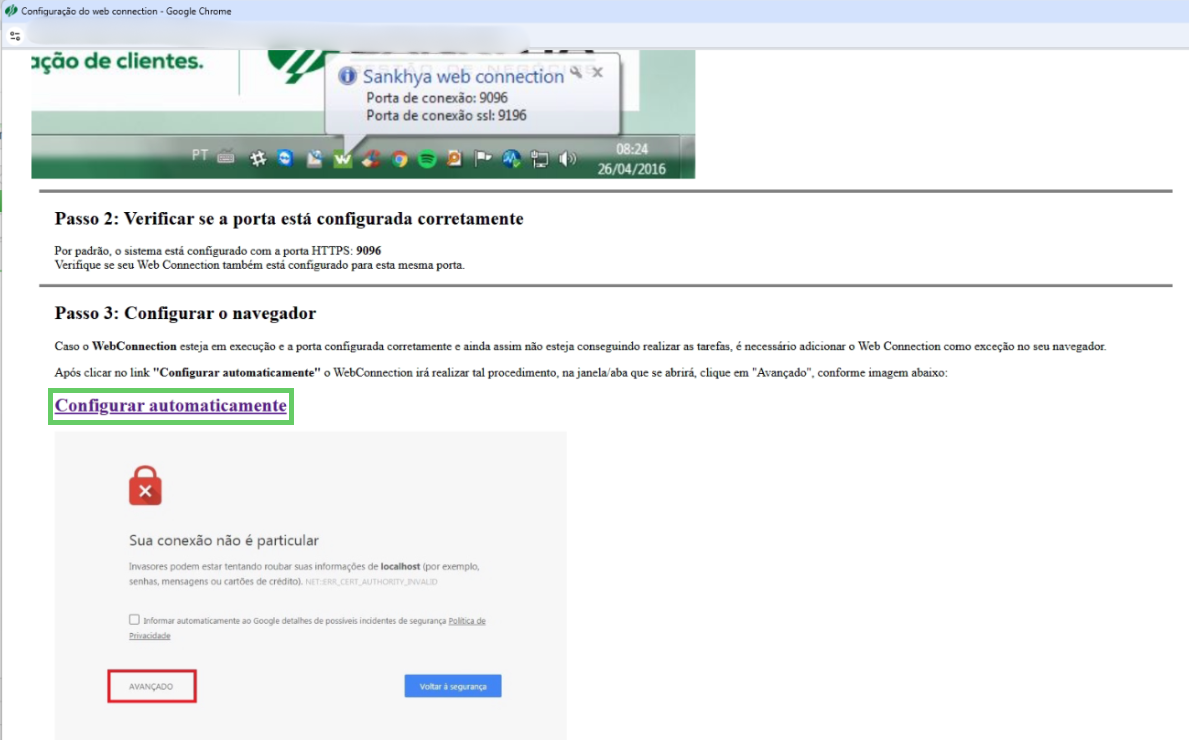1189x740 pixels.
Task: Open the site information icon in Chrome's address bar
Action: pyautogui.click(x=15, y=36)
